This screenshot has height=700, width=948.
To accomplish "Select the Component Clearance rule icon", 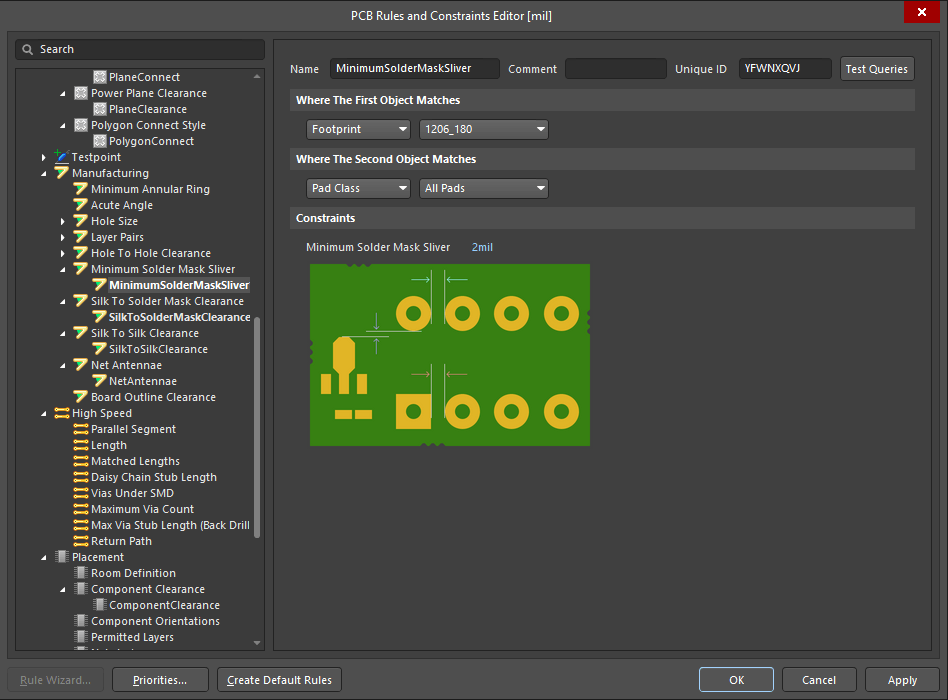I will tap(81, 589).
